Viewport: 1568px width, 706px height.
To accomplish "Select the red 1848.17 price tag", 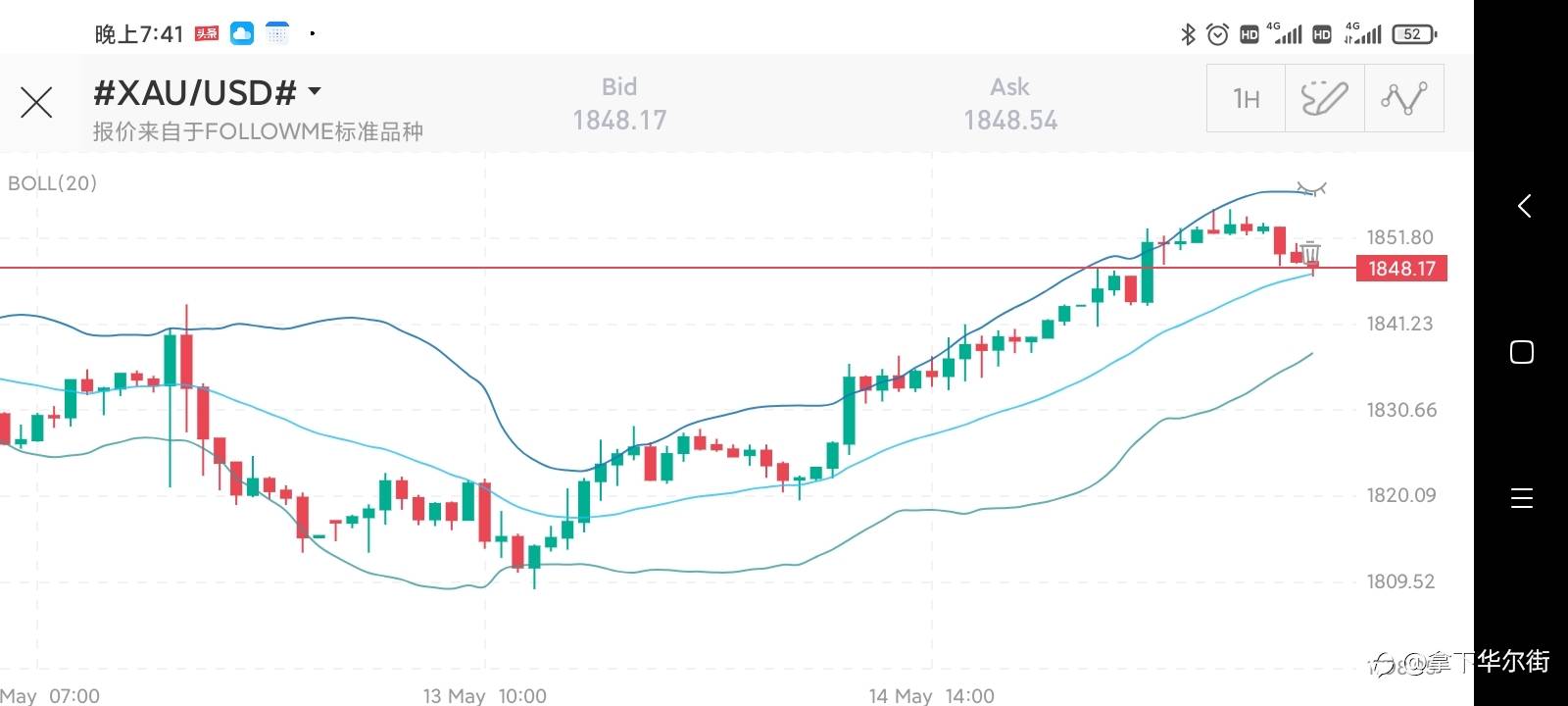I will (1401, 269).
